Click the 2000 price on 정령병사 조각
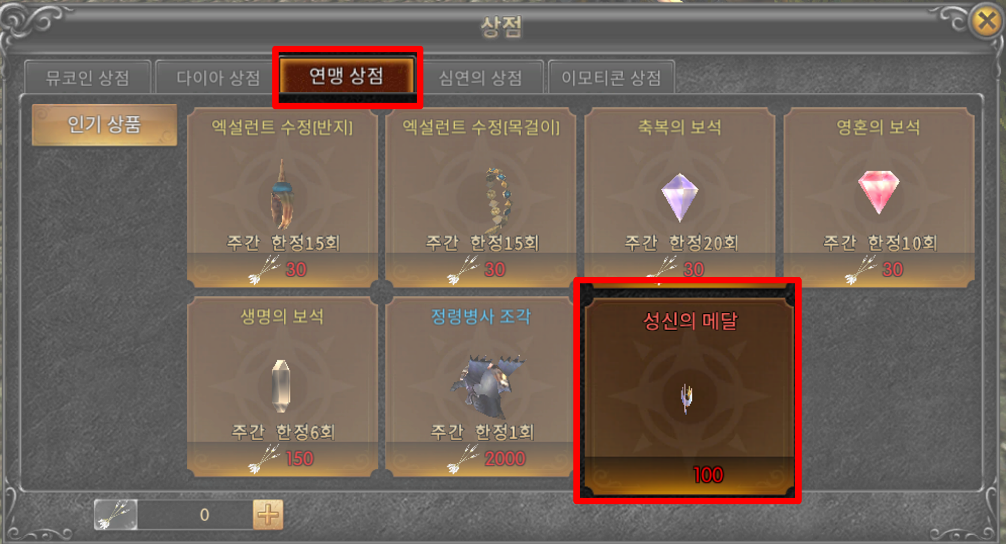The height and width of the screenshot is (544, 1006). [505, 459]
